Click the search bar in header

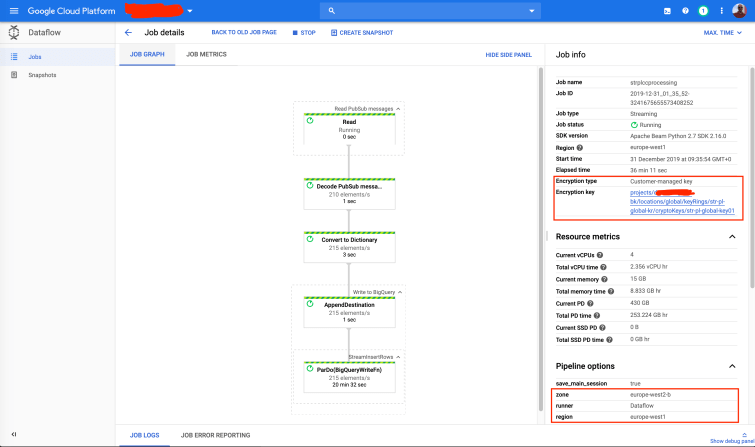pos(430,11)
